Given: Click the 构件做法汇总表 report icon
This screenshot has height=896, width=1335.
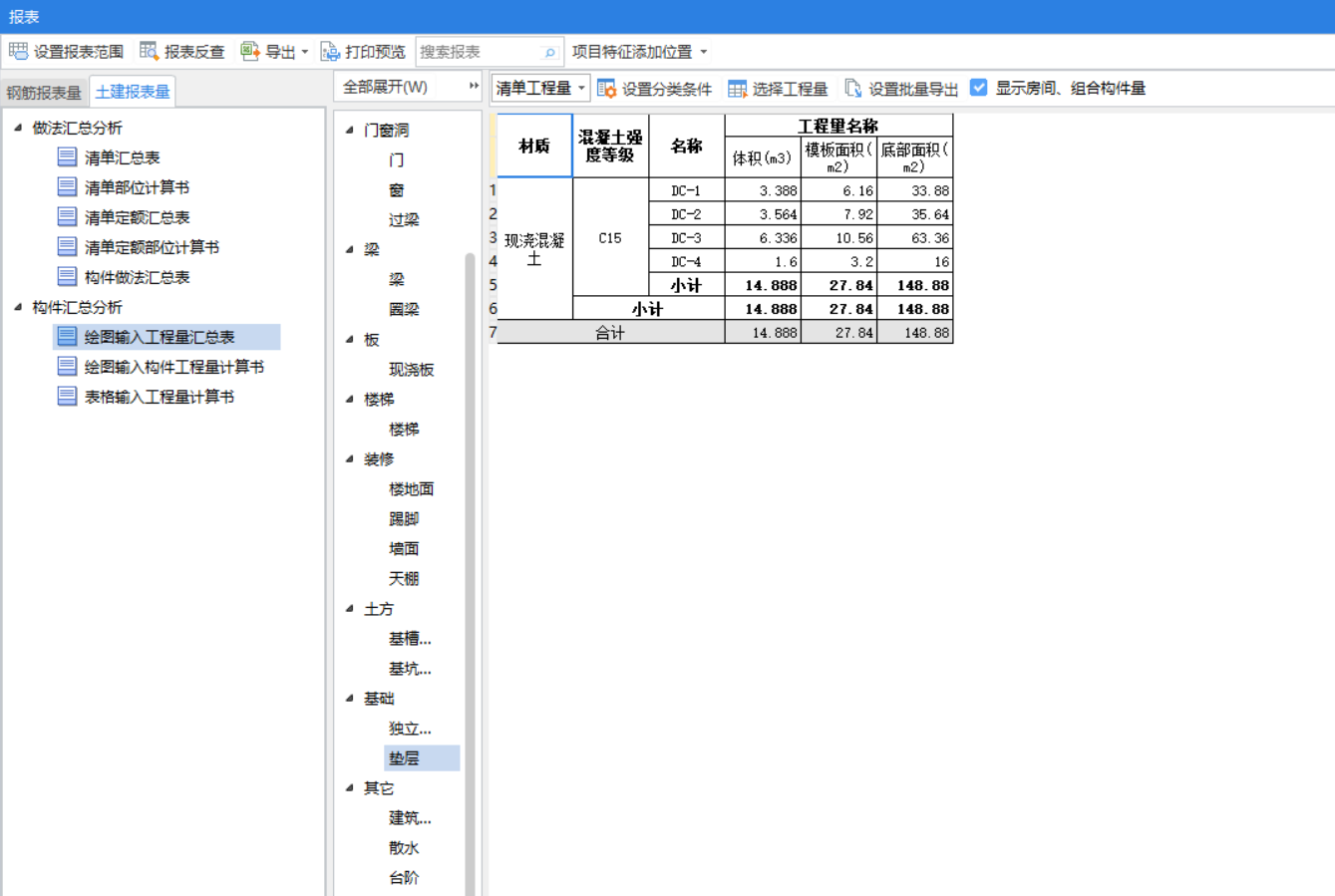Looking at the screenshot, I should (67, 276).
